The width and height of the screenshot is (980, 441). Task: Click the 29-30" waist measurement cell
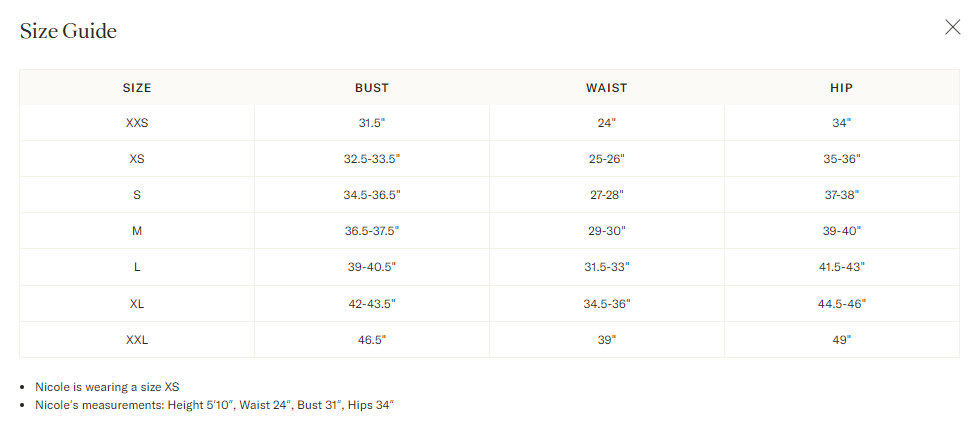(607, 231)
